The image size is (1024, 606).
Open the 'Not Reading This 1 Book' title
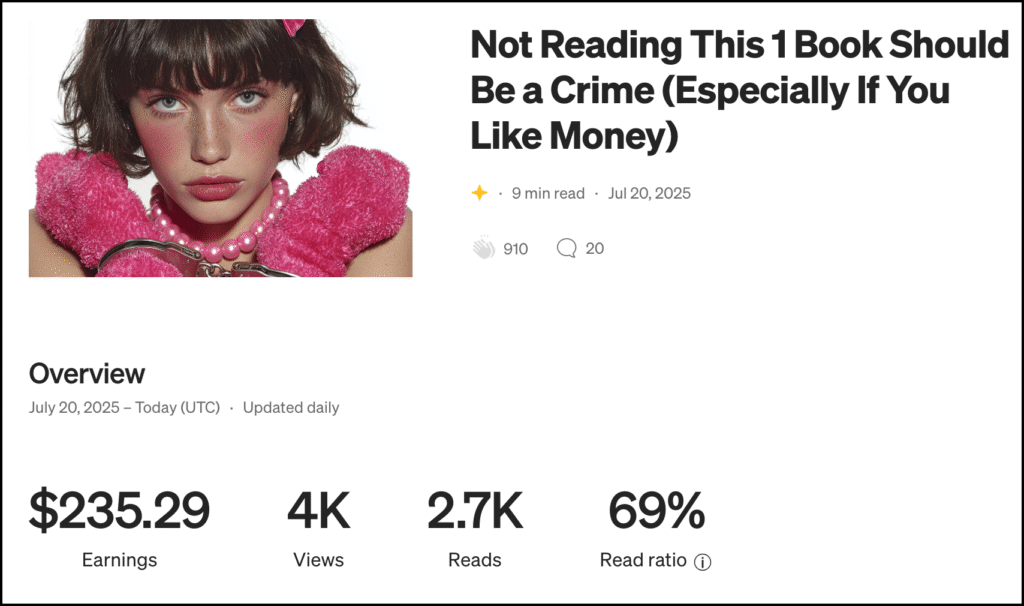tap(739, 90)
